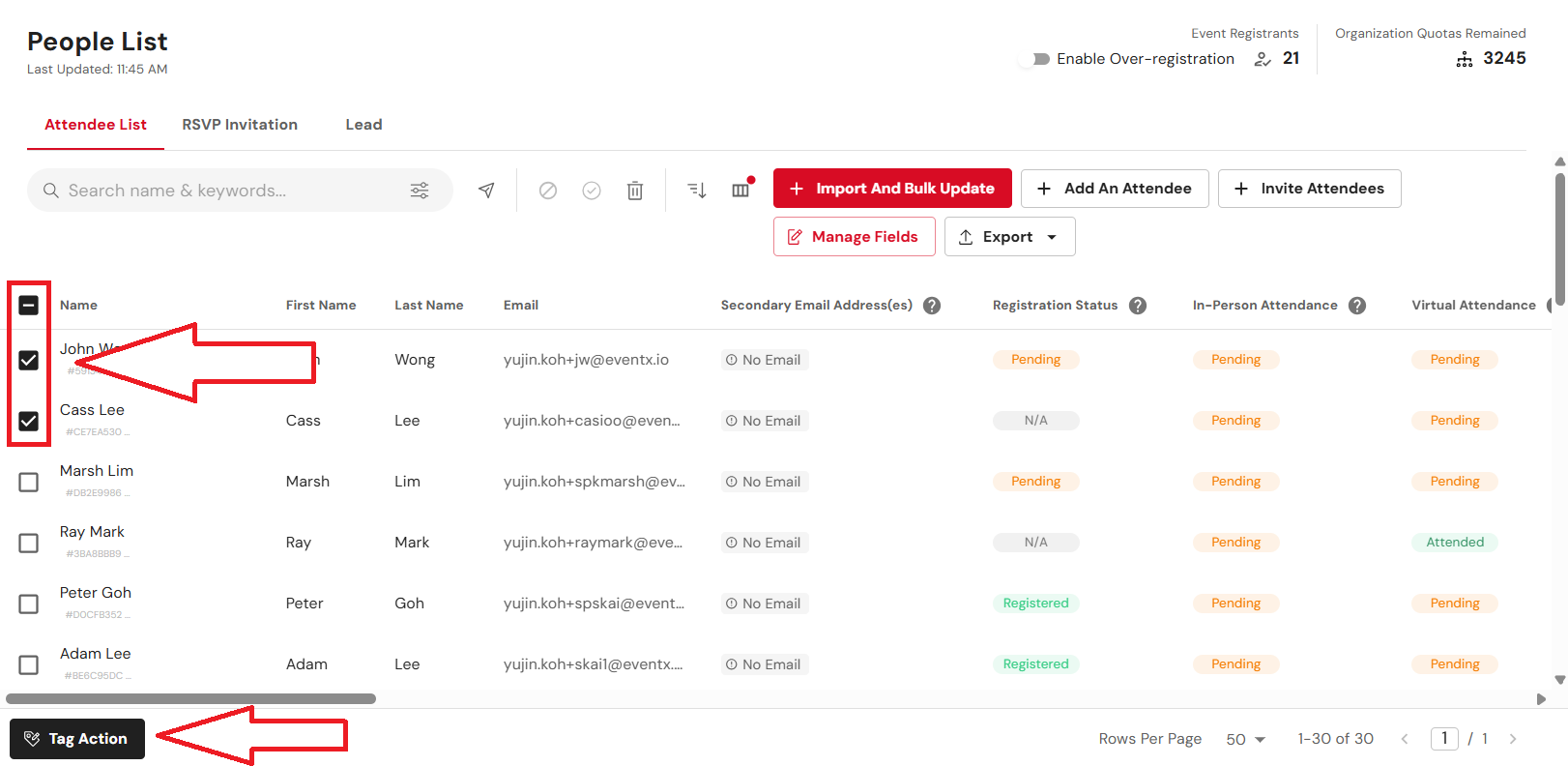Image resolution: width=1568 pixels, height=766 pixels.
Task: Click Marsh Lim attendee name
Action: click(x=97, y=471)
